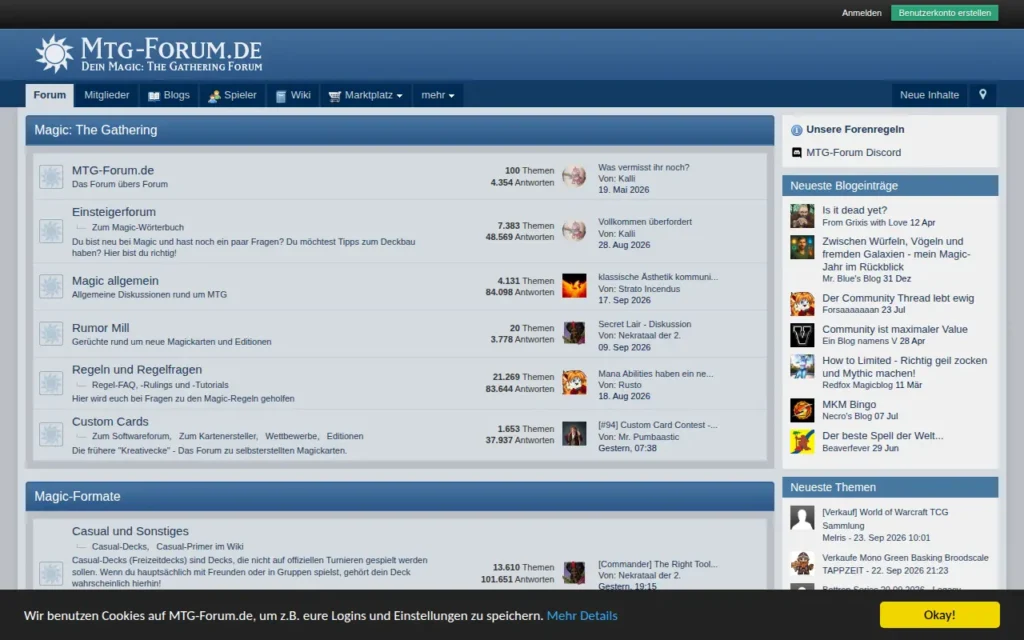Open Unsere Forenregeln link
This screenshot has width=1024, height=640.
[x=855, y=129]
